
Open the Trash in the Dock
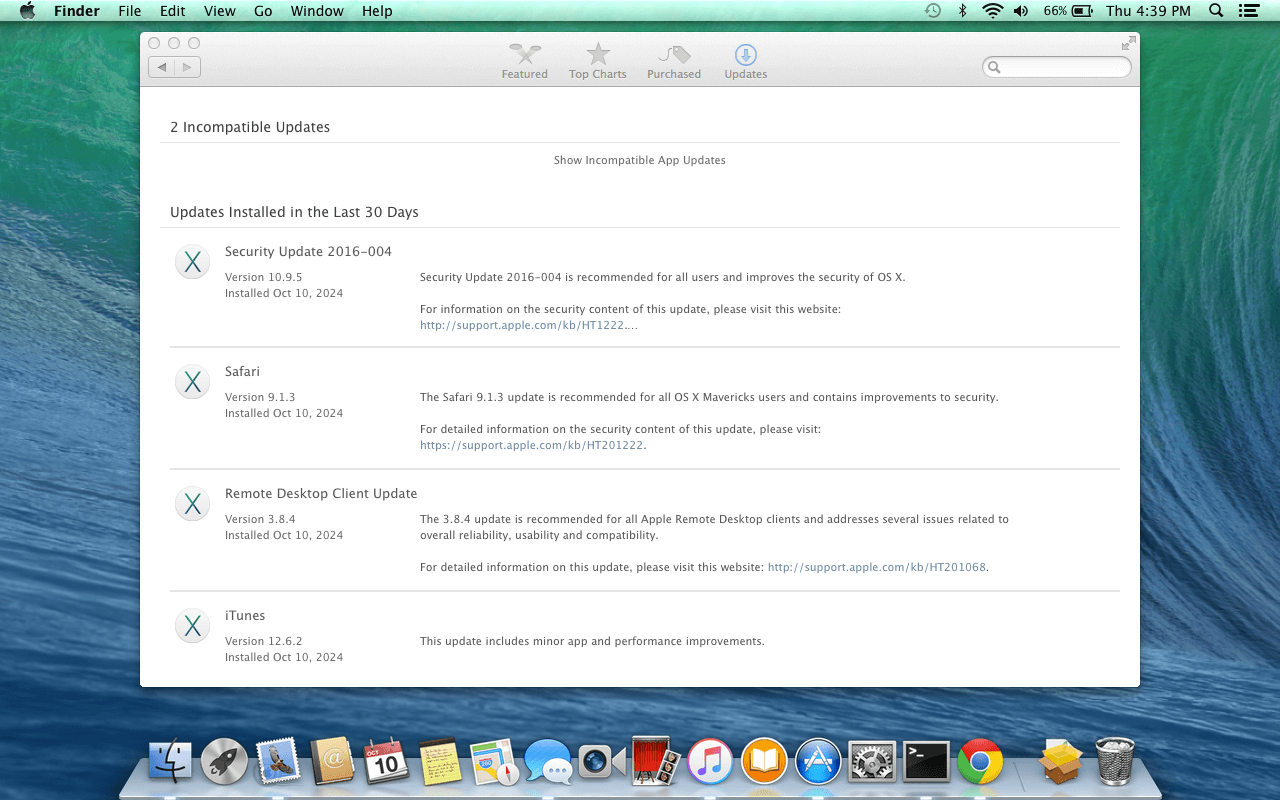point(1115,762)
